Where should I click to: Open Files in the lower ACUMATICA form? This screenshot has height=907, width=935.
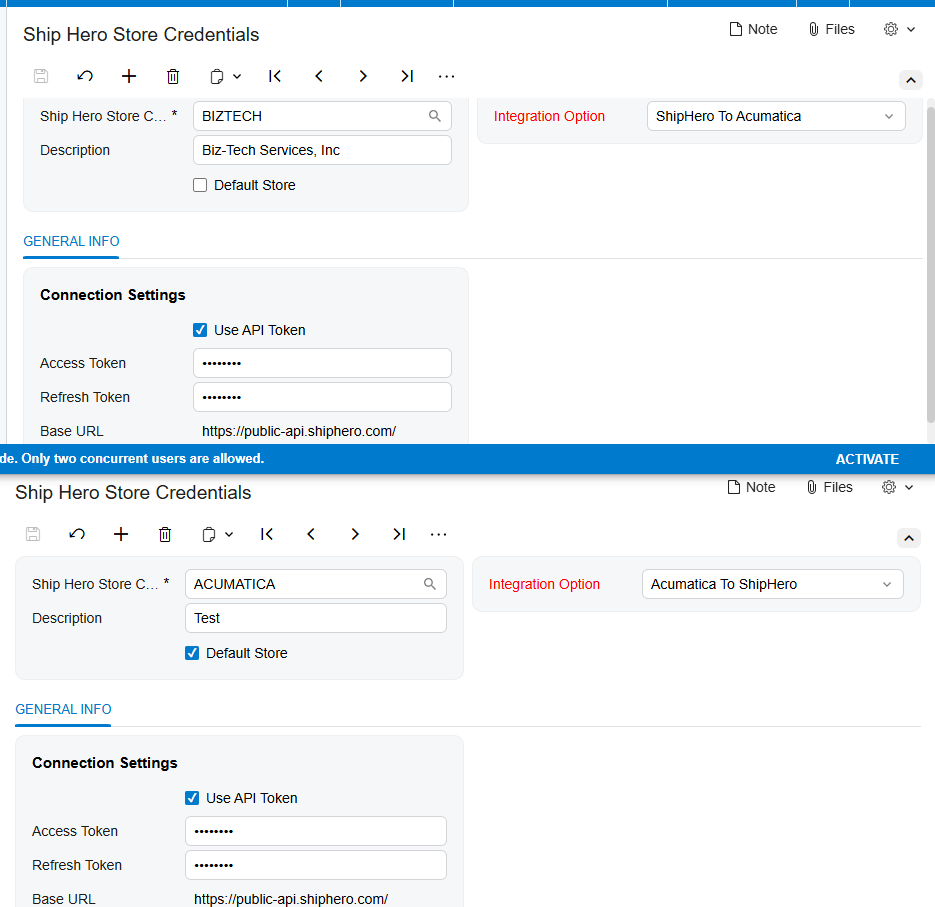(x=829, y=487)
